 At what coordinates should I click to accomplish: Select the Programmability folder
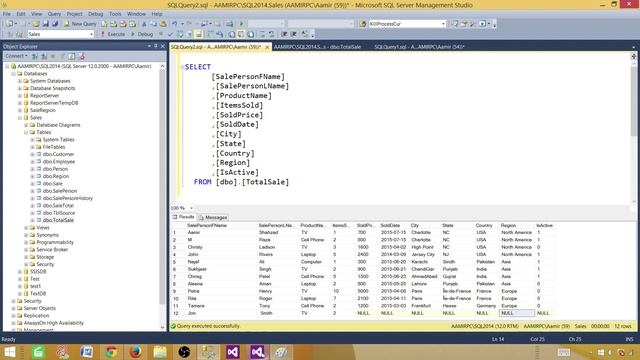pyautogui.click(x=55, y=242)
